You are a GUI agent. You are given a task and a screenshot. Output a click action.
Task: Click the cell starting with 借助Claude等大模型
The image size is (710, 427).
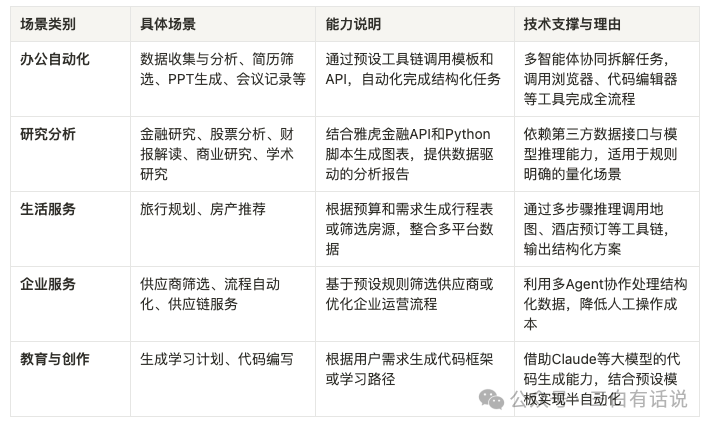(605, 369)
